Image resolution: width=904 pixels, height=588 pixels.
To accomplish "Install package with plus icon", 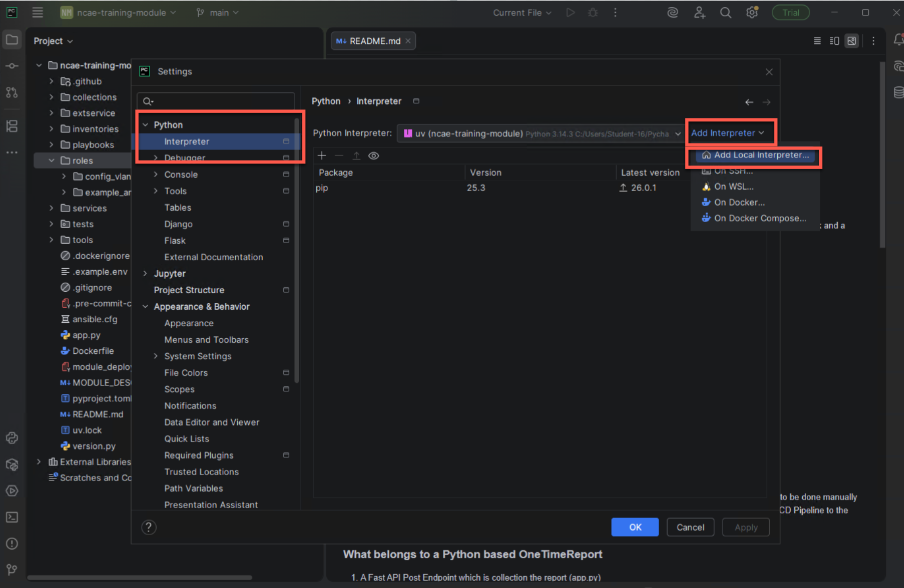I will (x=322, y=156).
